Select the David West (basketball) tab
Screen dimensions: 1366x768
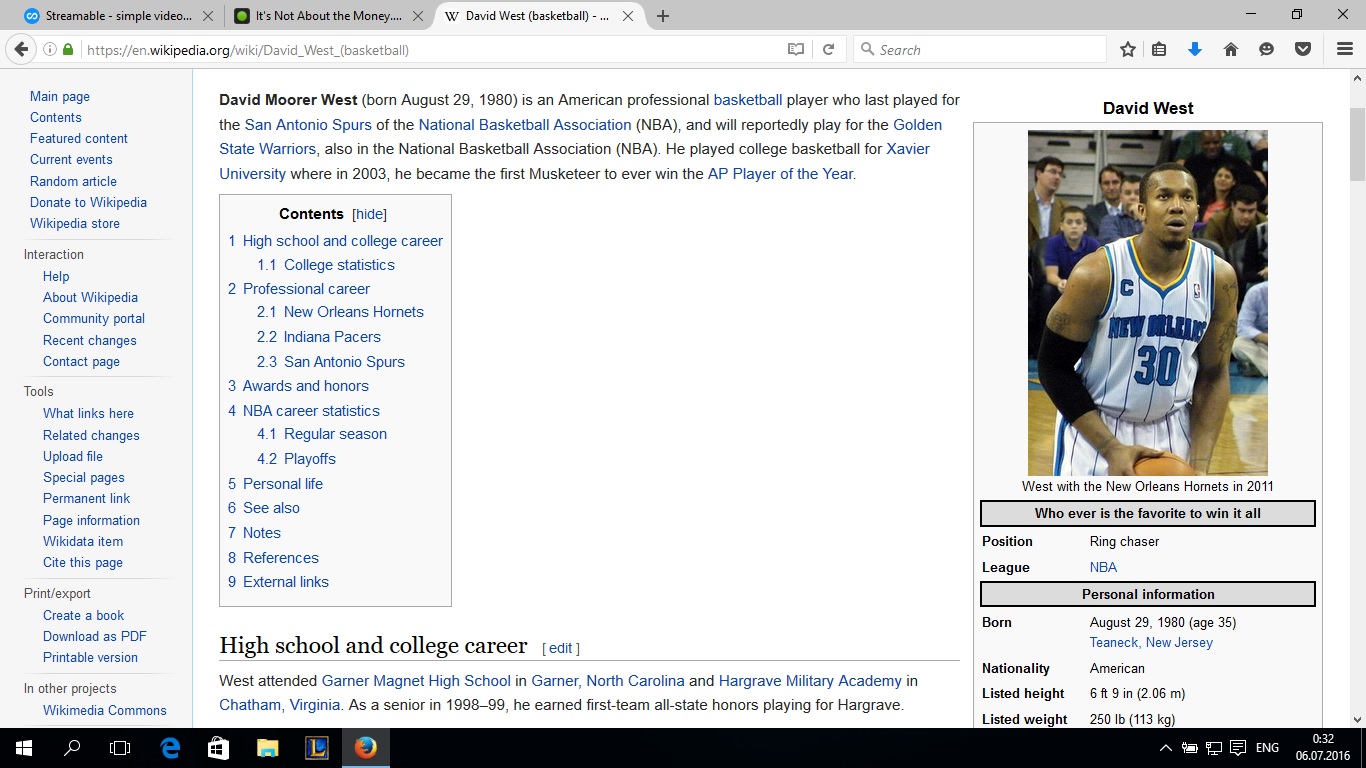click(539, 16)
